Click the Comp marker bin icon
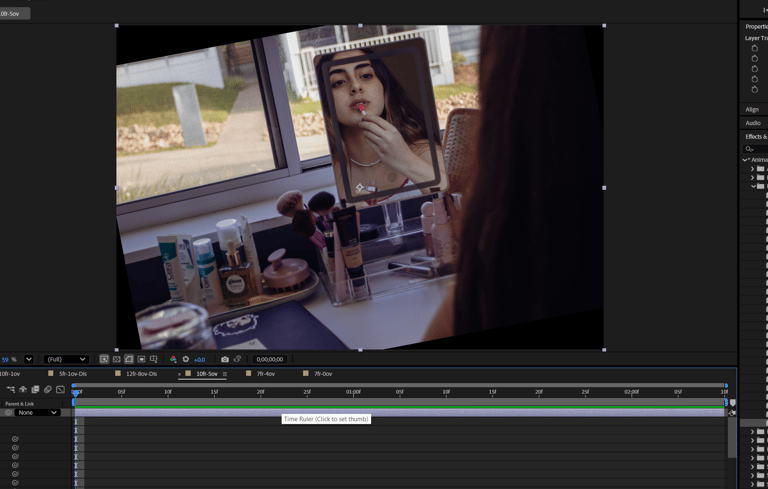The height and width of the screenshot is (489, 768). click(x=733, y=402)
